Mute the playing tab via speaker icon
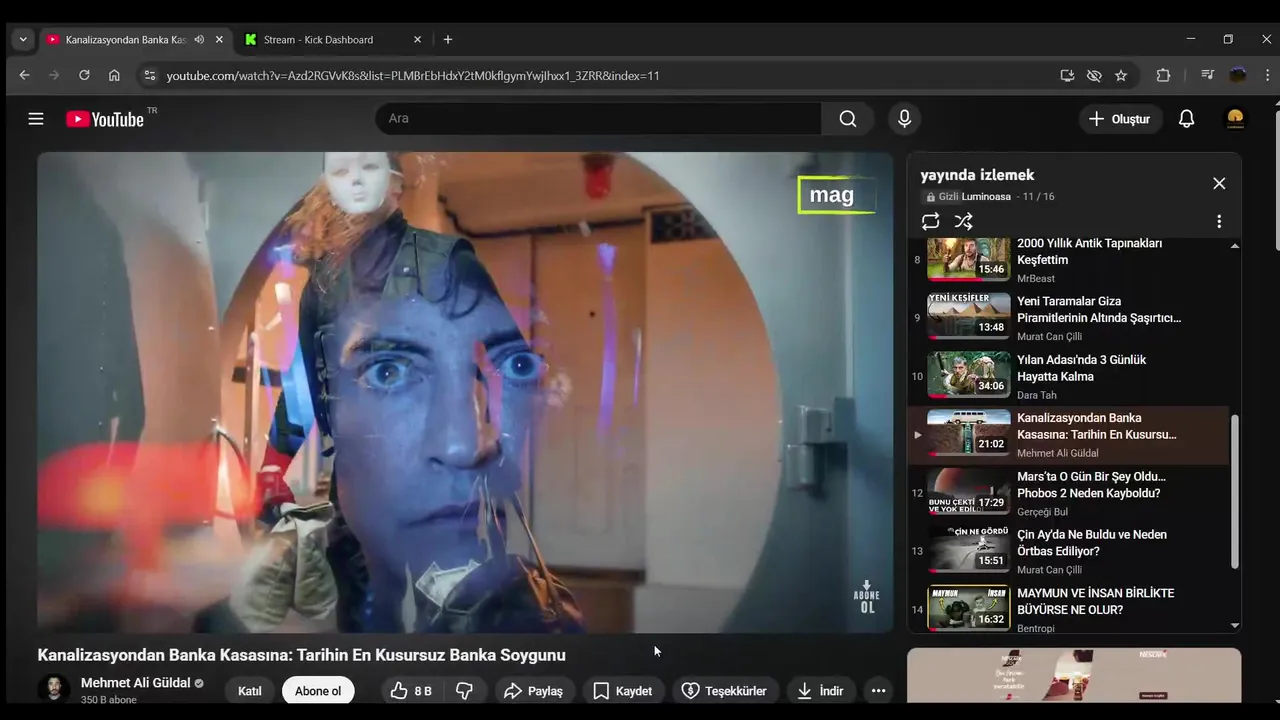 [199, 40]
